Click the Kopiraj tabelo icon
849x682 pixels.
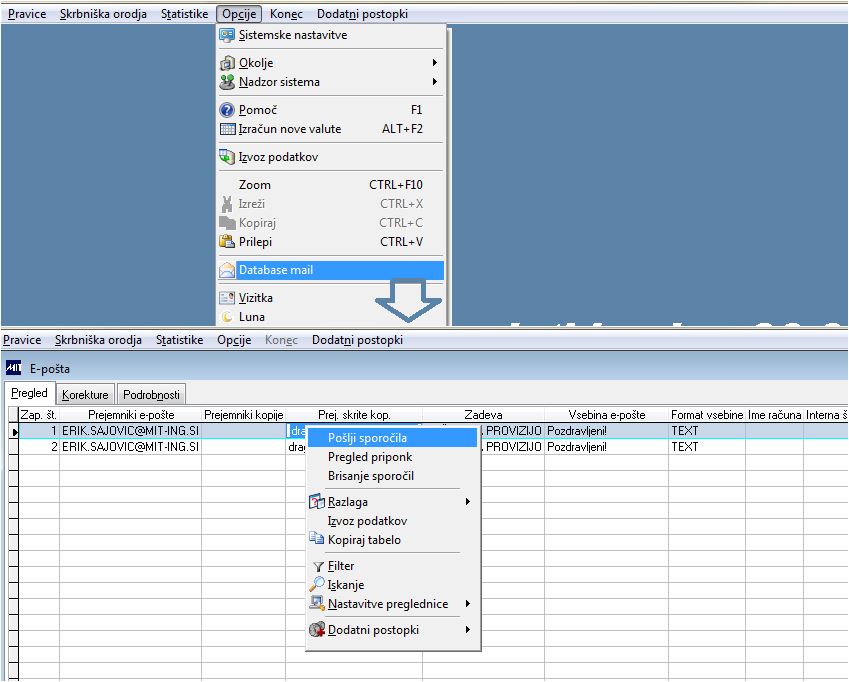click(317, 539)
